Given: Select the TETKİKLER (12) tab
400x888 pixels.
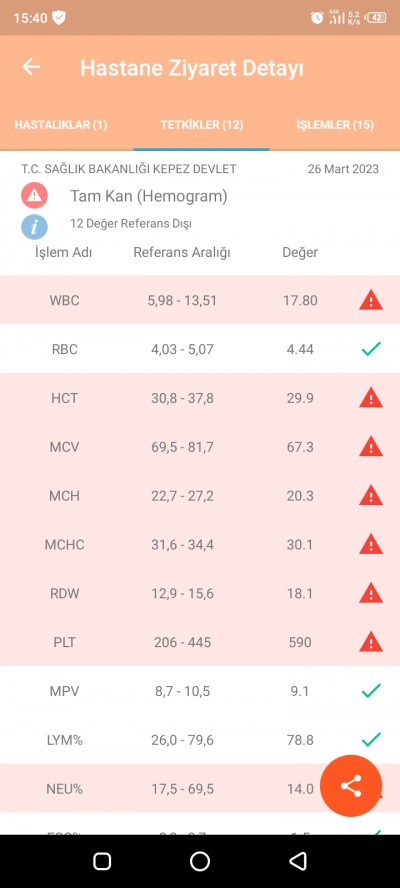Looking at the screenshot, I should pos(202,125).
